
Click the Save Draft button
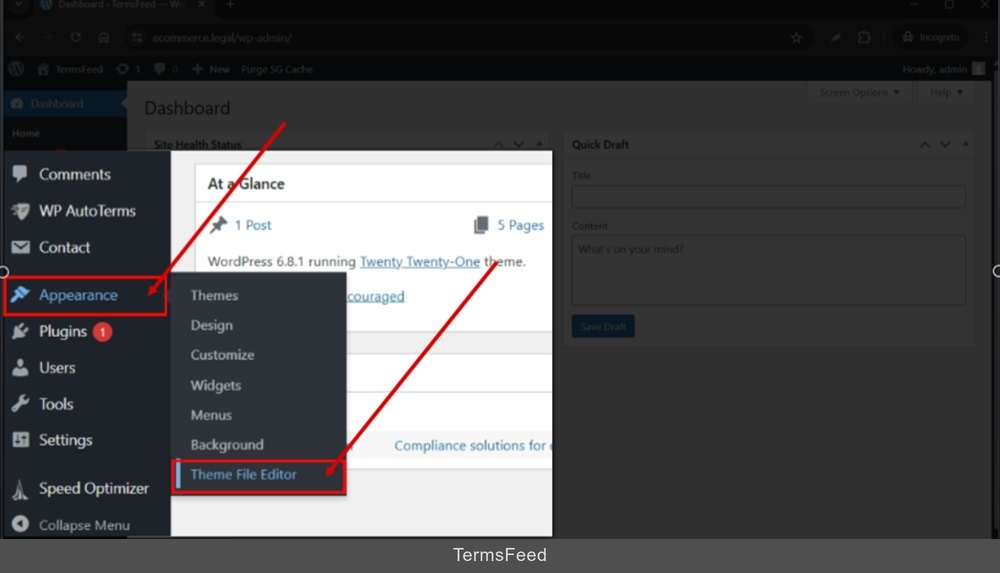pyautogui.click(x=603, y=327)
